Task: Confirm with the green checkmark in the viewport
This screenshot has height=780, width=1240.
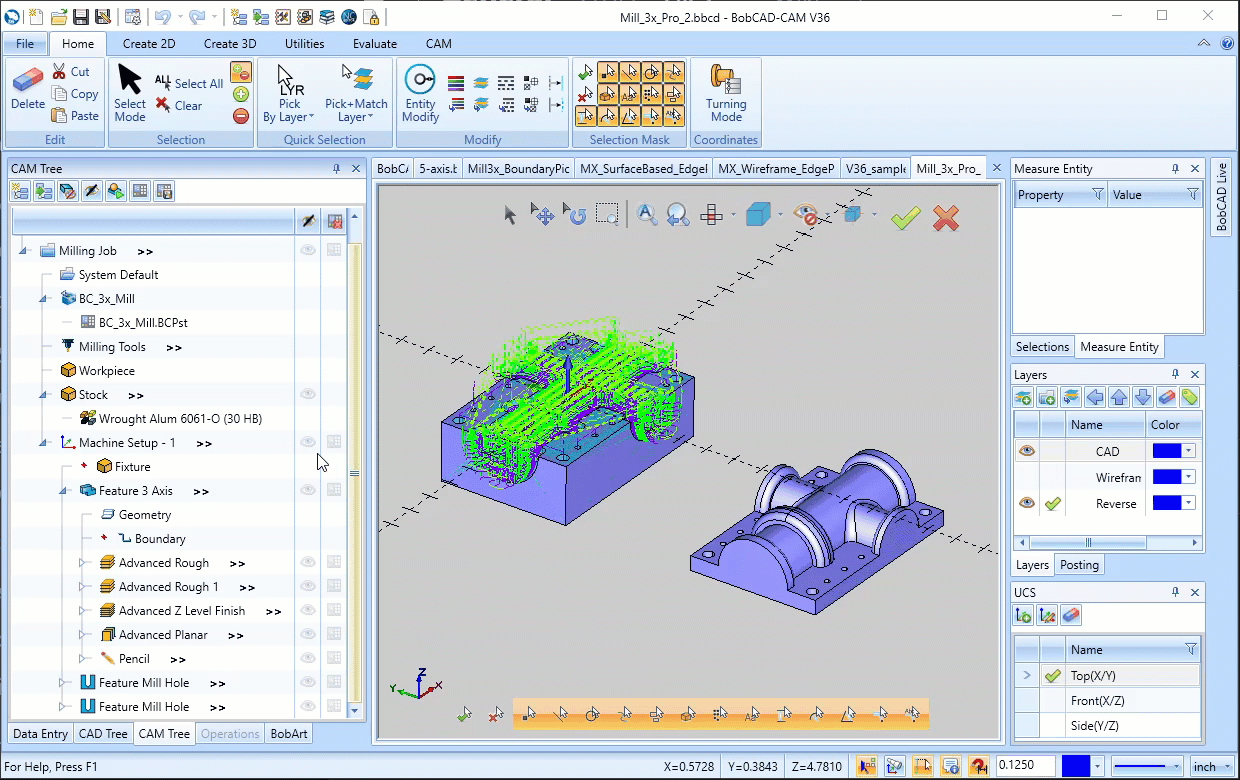Action: pos(905,218)
